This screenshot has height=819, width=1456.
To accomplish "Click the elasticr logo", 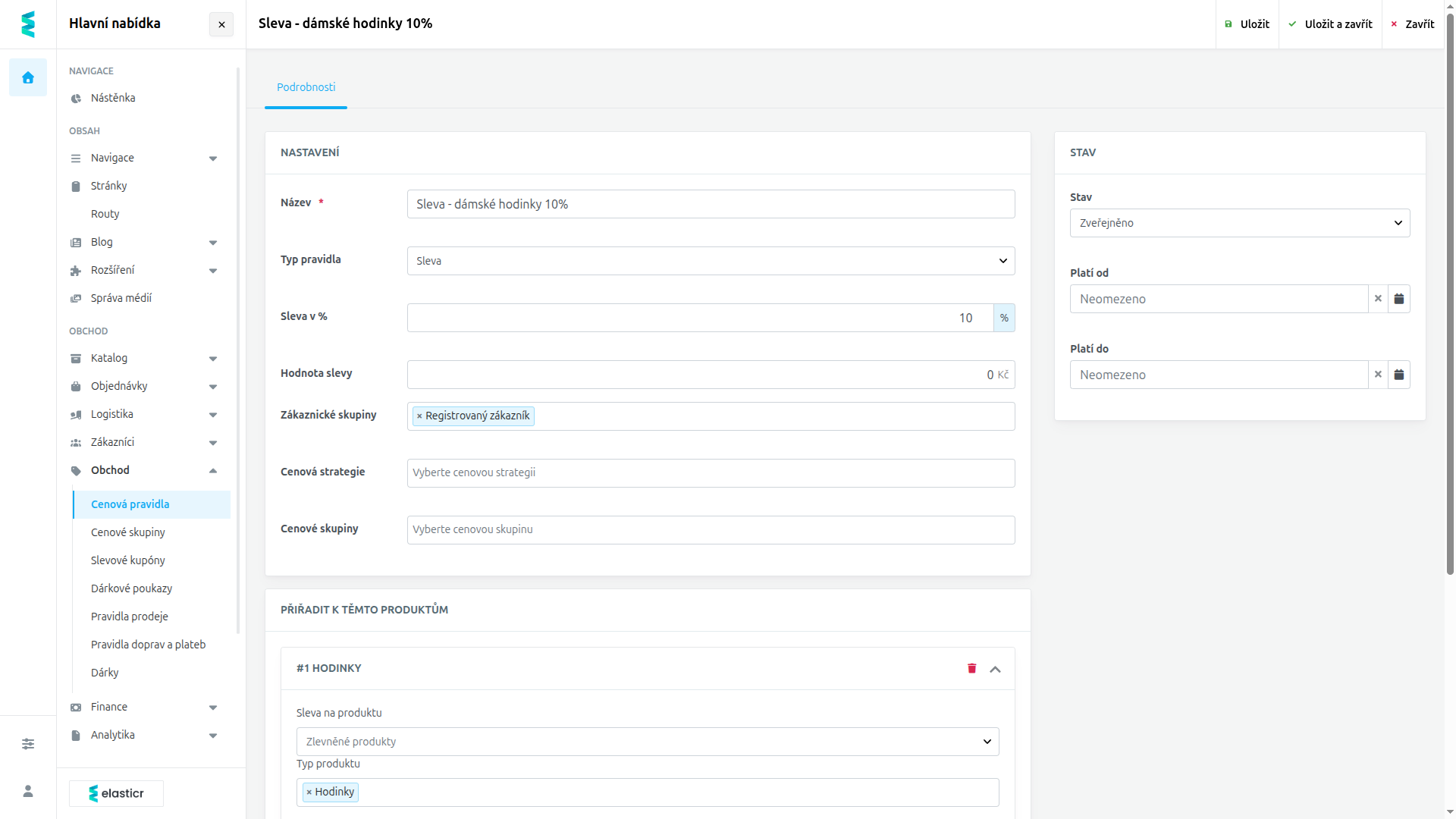I will coord(116,793).
